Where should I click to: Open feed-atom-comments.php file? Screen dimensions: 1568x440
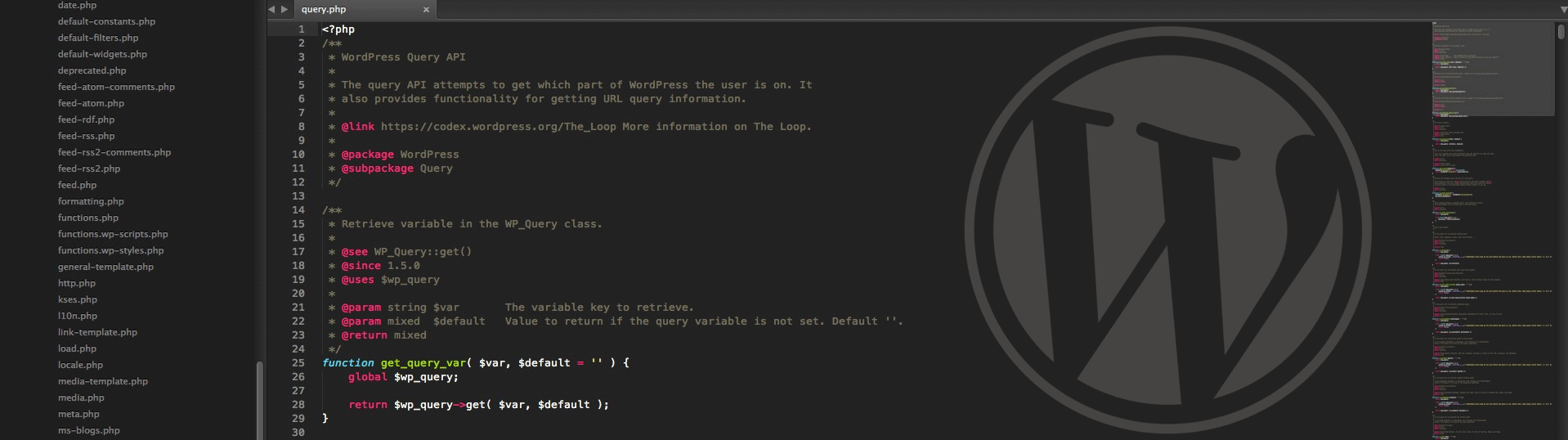(x=116, y=87)
